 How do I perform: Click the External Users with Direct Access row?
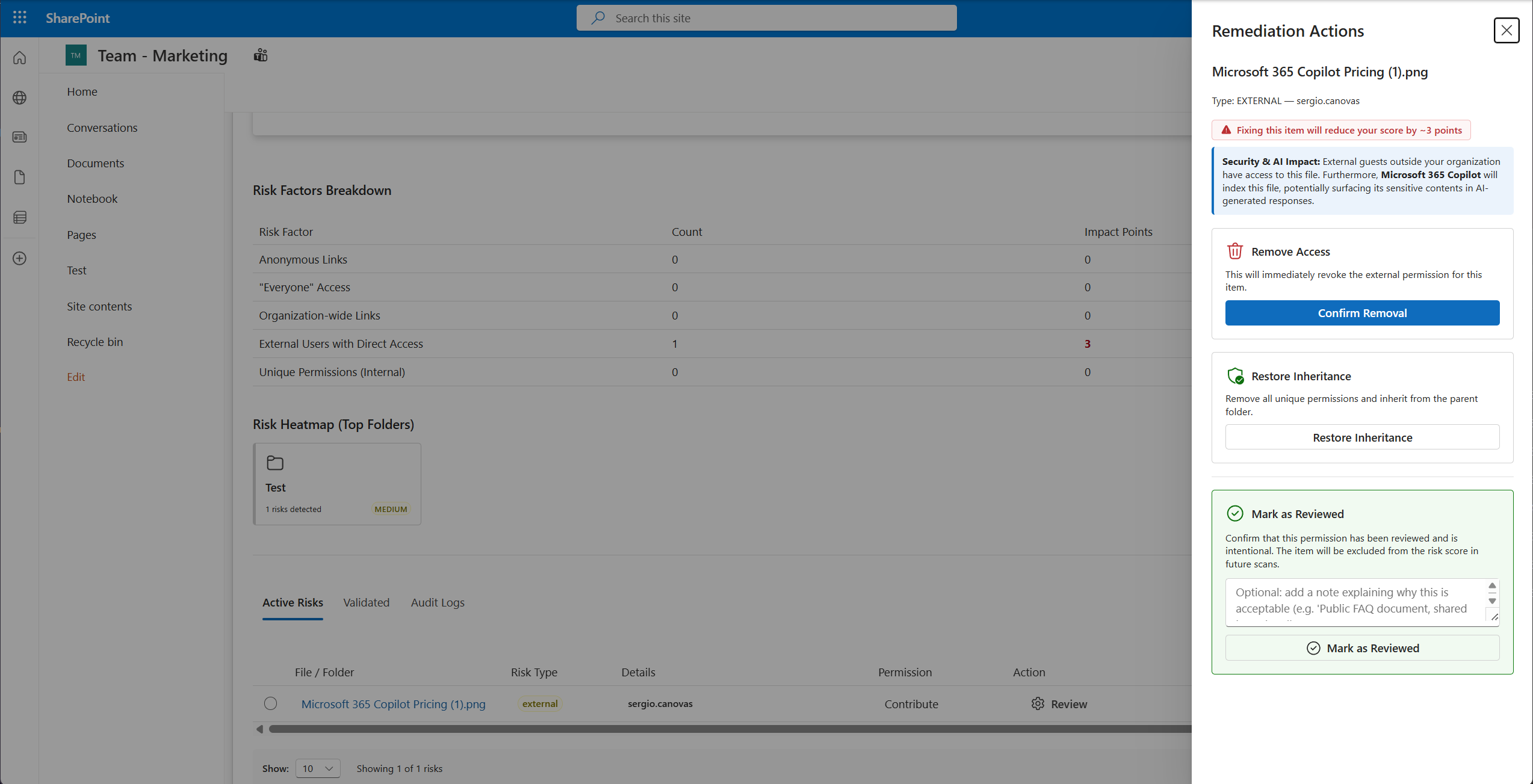(x=722, y=344)
